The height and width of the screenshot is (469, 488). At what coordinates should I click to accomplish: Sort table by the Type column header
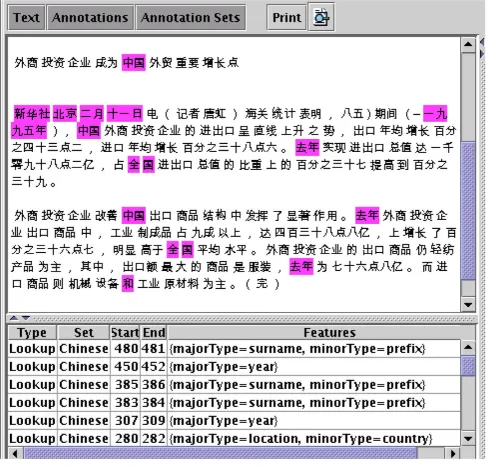click(32, 332)
